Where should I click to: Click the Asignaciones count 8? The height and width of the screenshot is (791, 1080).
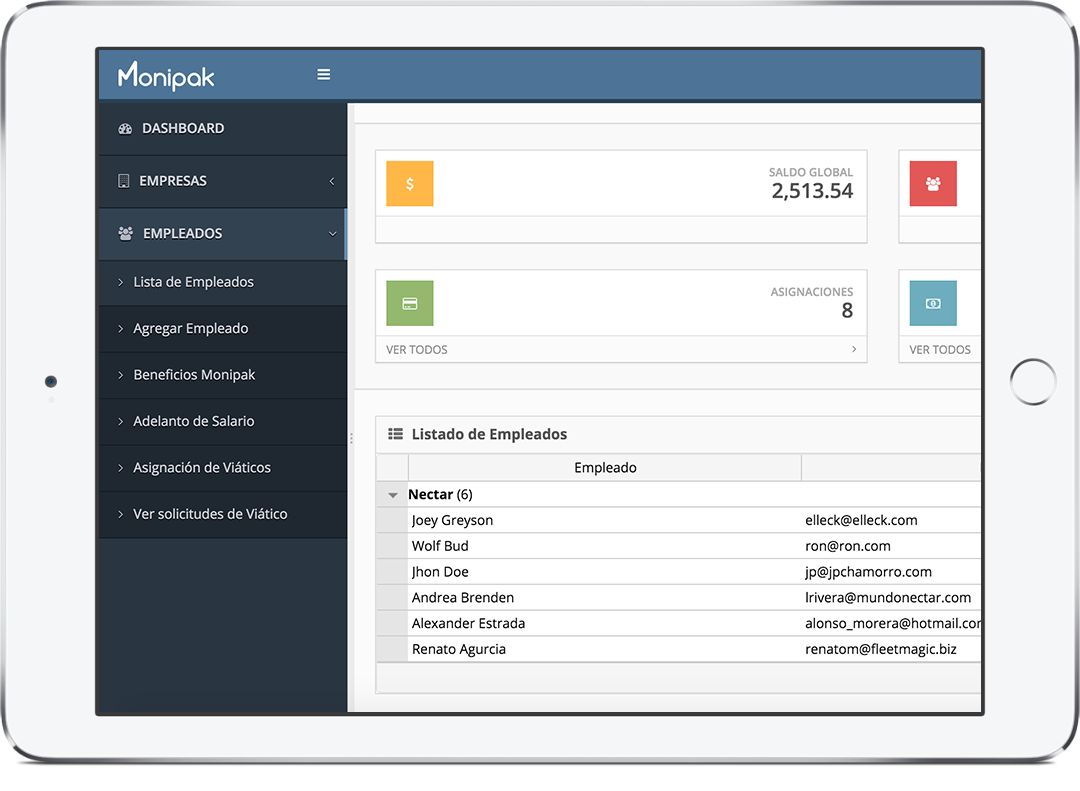tap(847, 311)
